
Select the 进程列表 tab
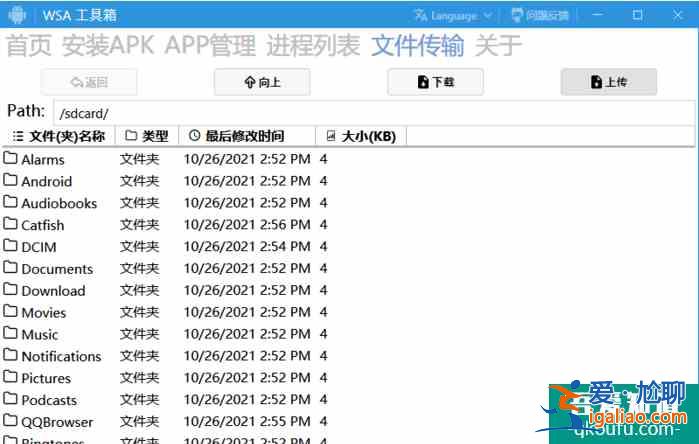(x=313, y=45)
